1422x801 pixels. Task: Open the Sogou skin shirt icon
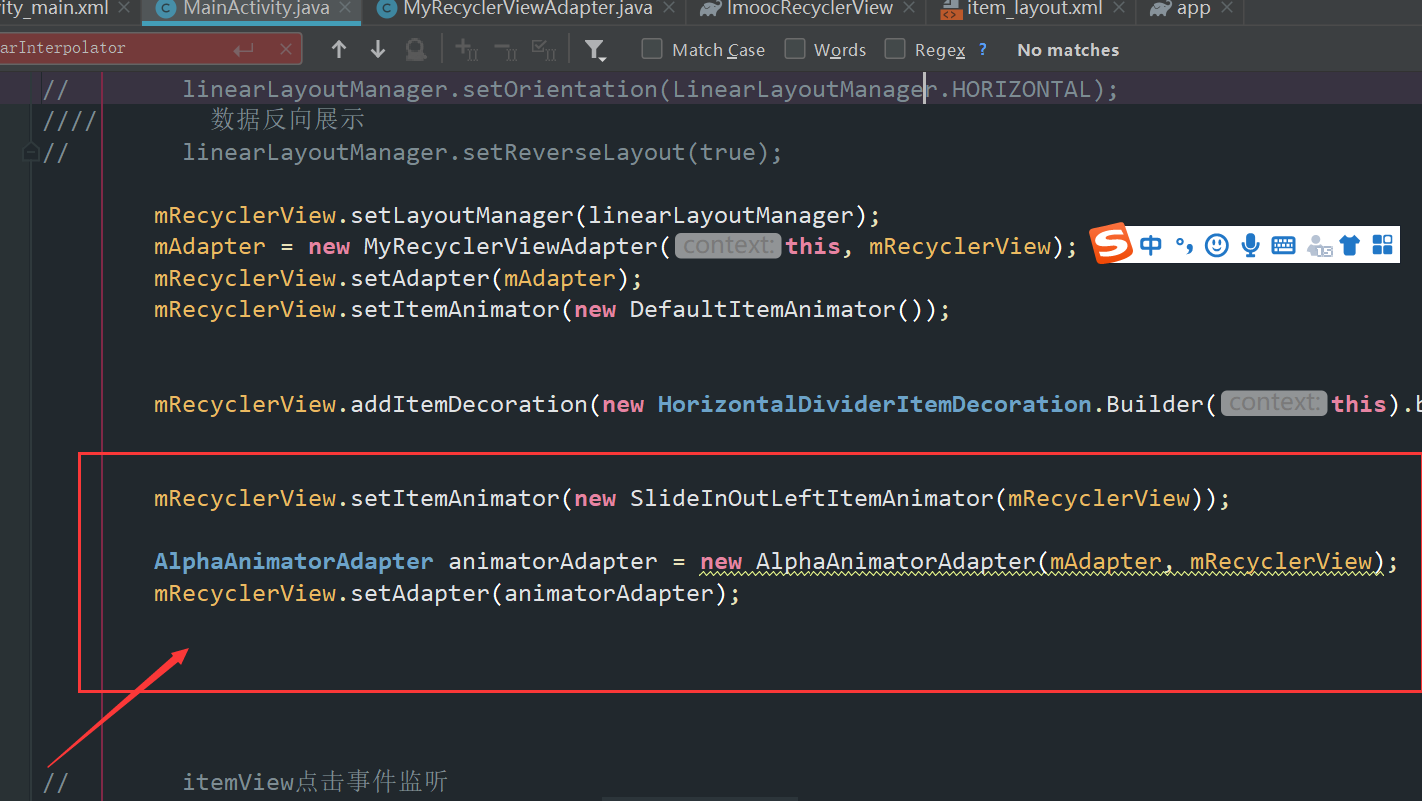[x=1350, y=245]
